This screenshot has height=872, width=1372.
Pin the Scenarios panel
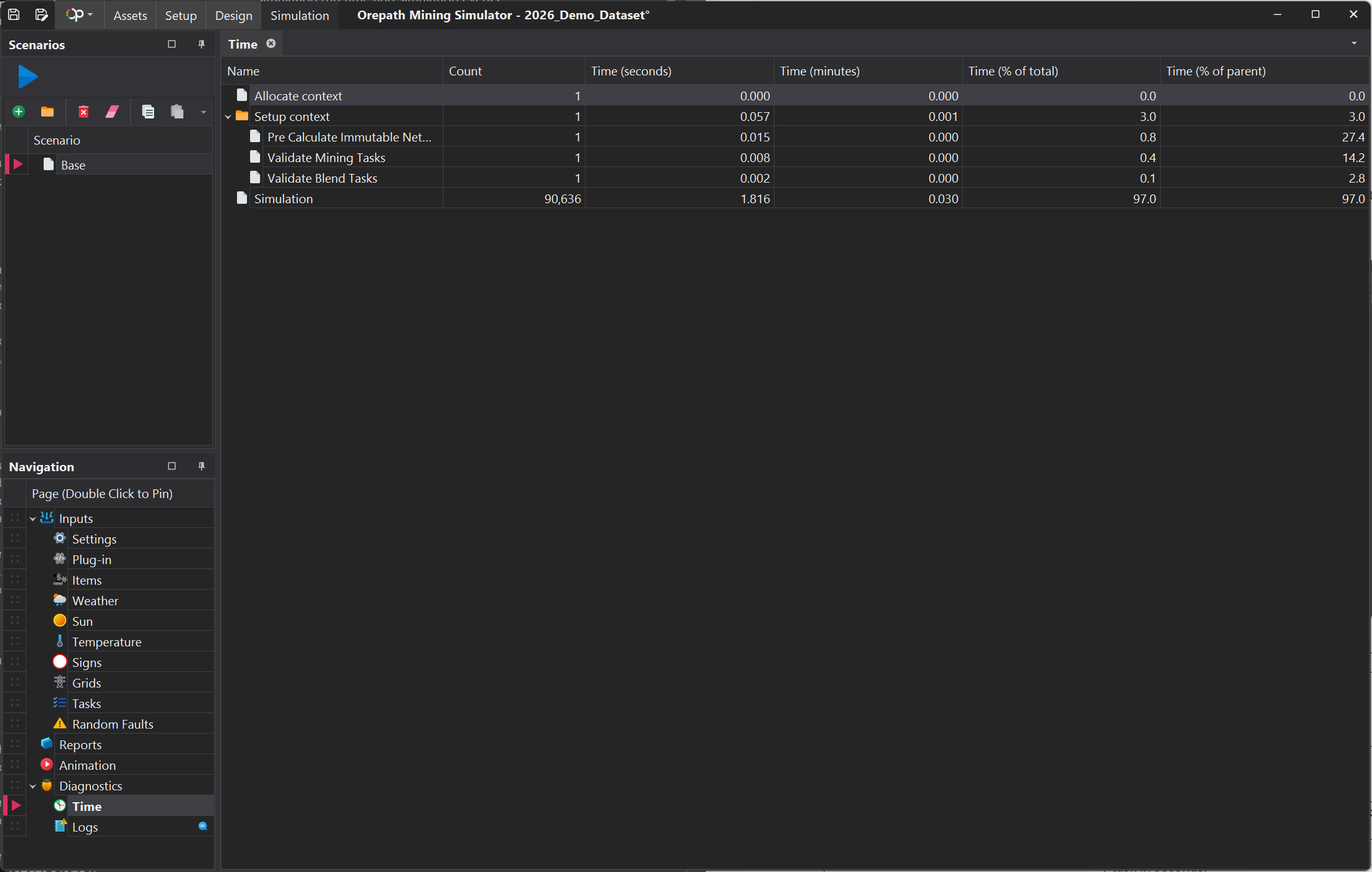pos(201,44)
